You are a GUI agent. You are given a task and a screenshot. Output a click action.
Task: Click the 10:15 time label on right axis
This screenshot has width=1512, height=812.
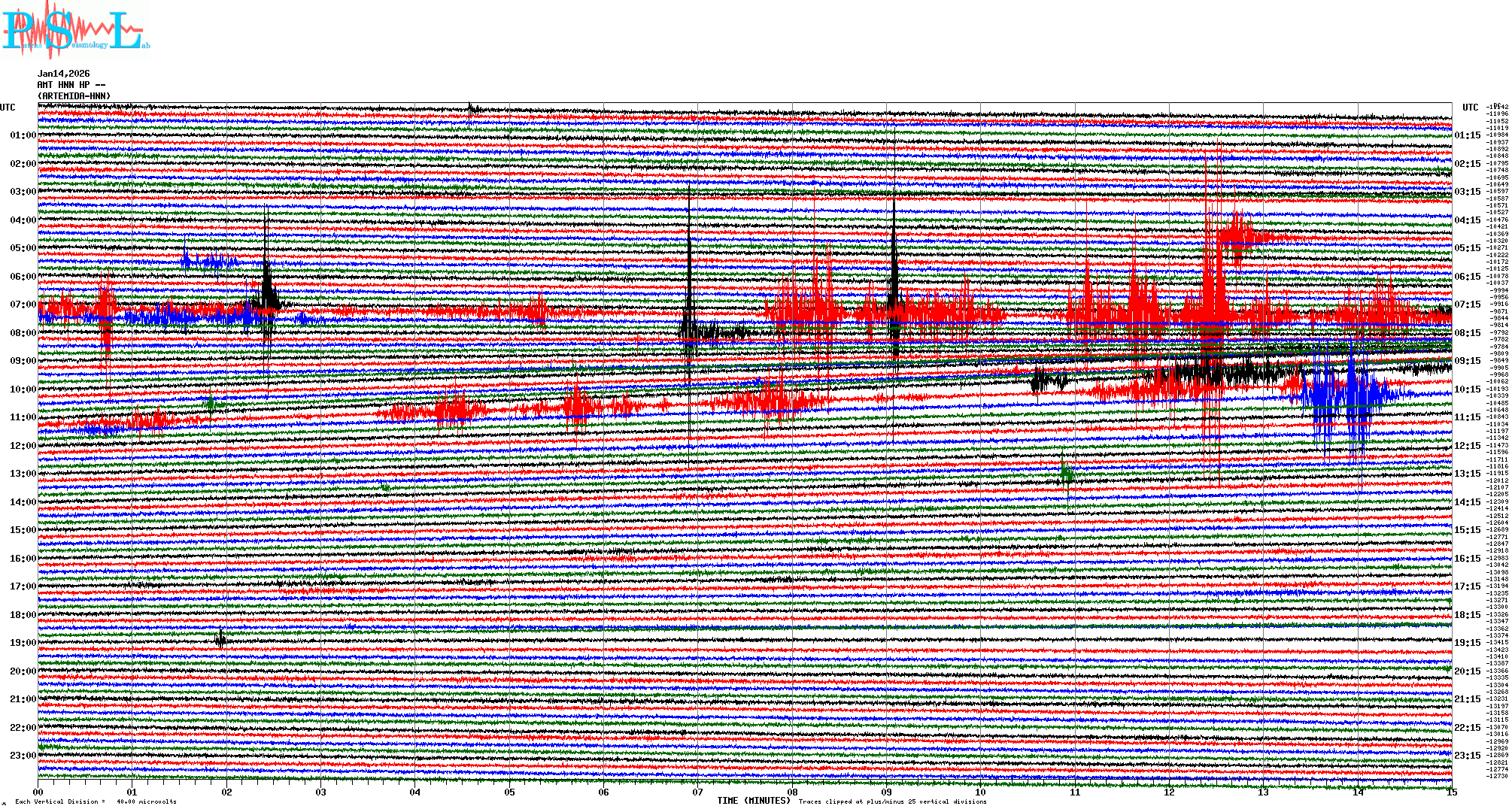(1467, 389)
